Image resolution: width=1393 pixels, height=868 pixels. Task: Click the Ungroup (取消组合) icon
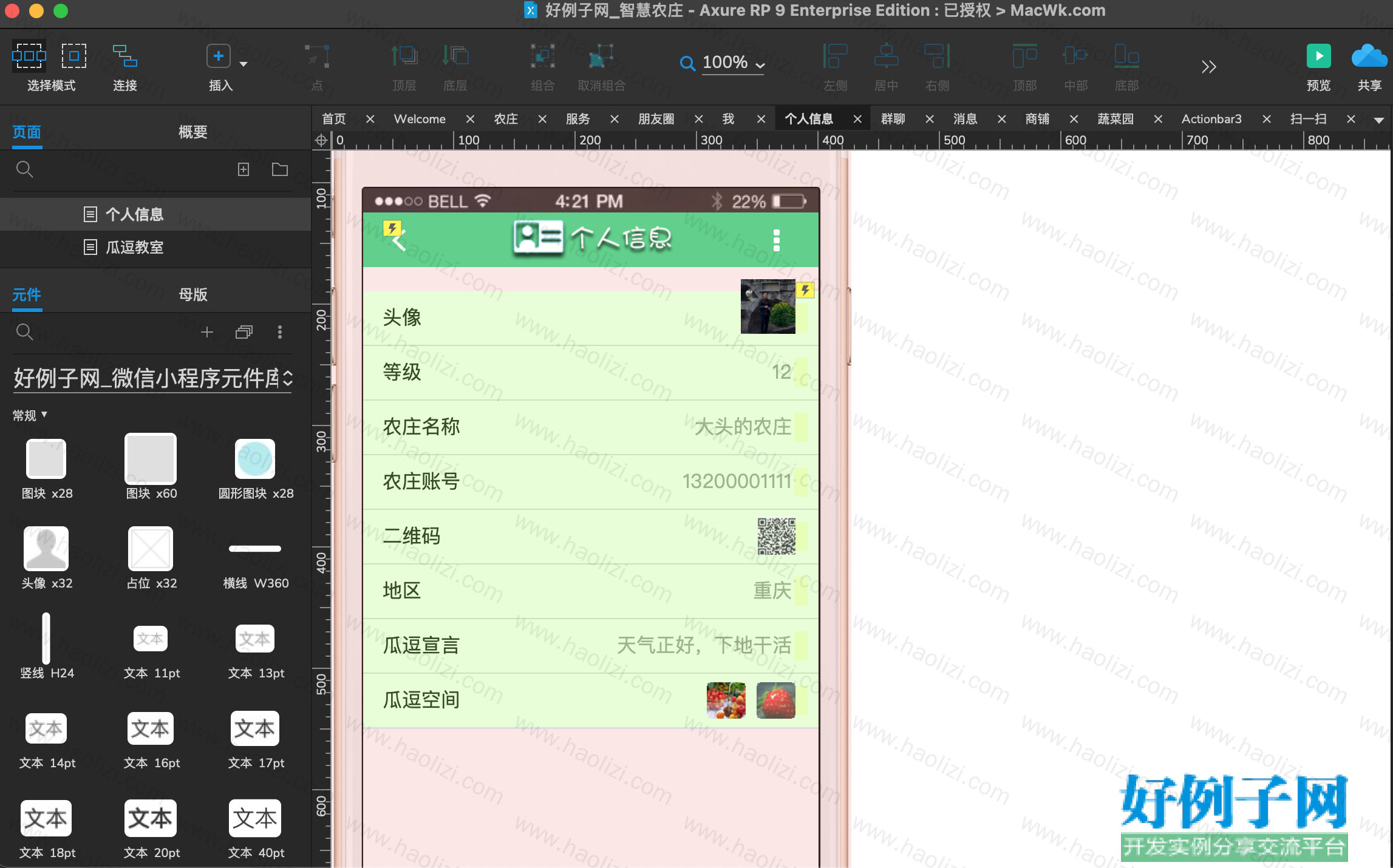coord(601,56)
